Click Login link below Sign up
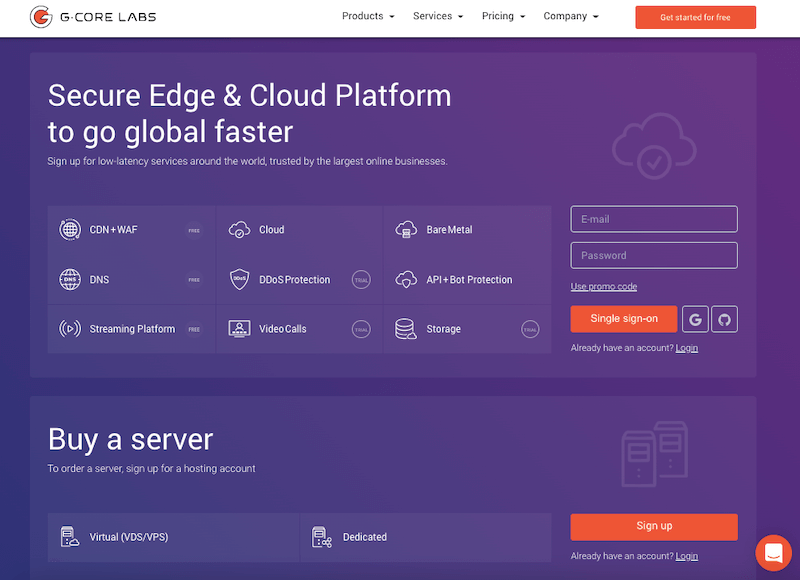 [687, 556]
